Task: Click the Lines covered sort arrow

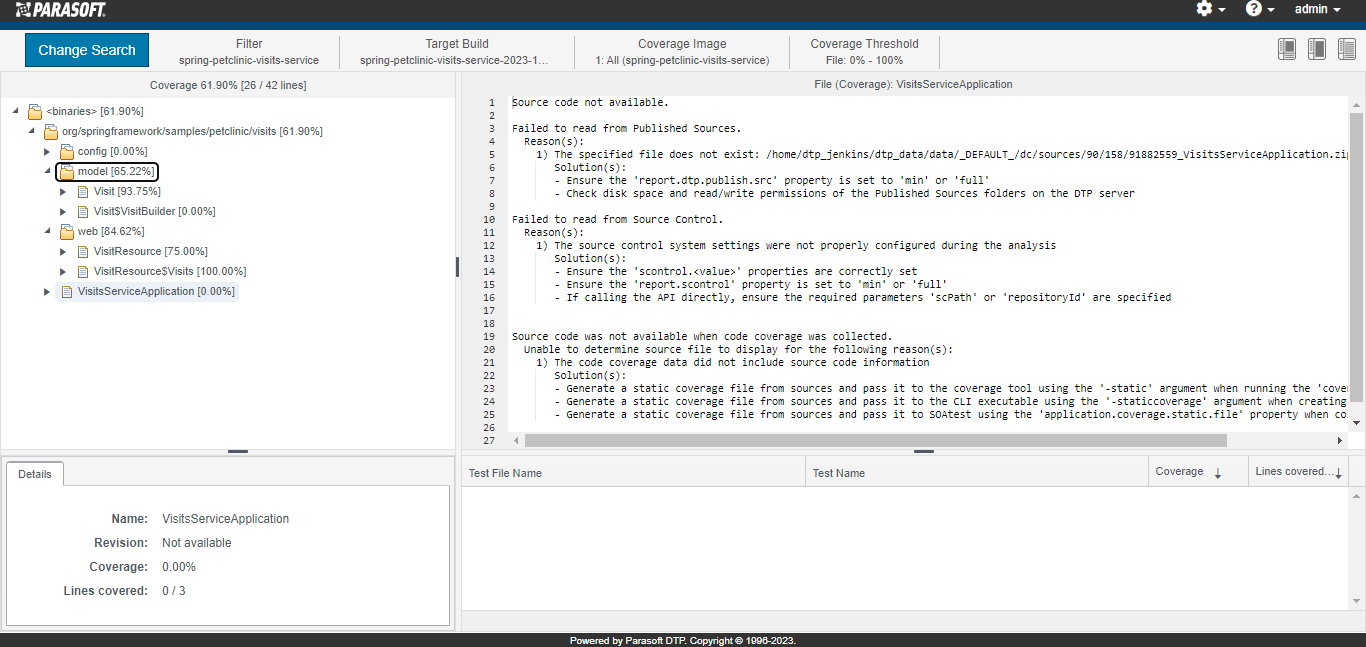Action: [x=1338, y=473]
